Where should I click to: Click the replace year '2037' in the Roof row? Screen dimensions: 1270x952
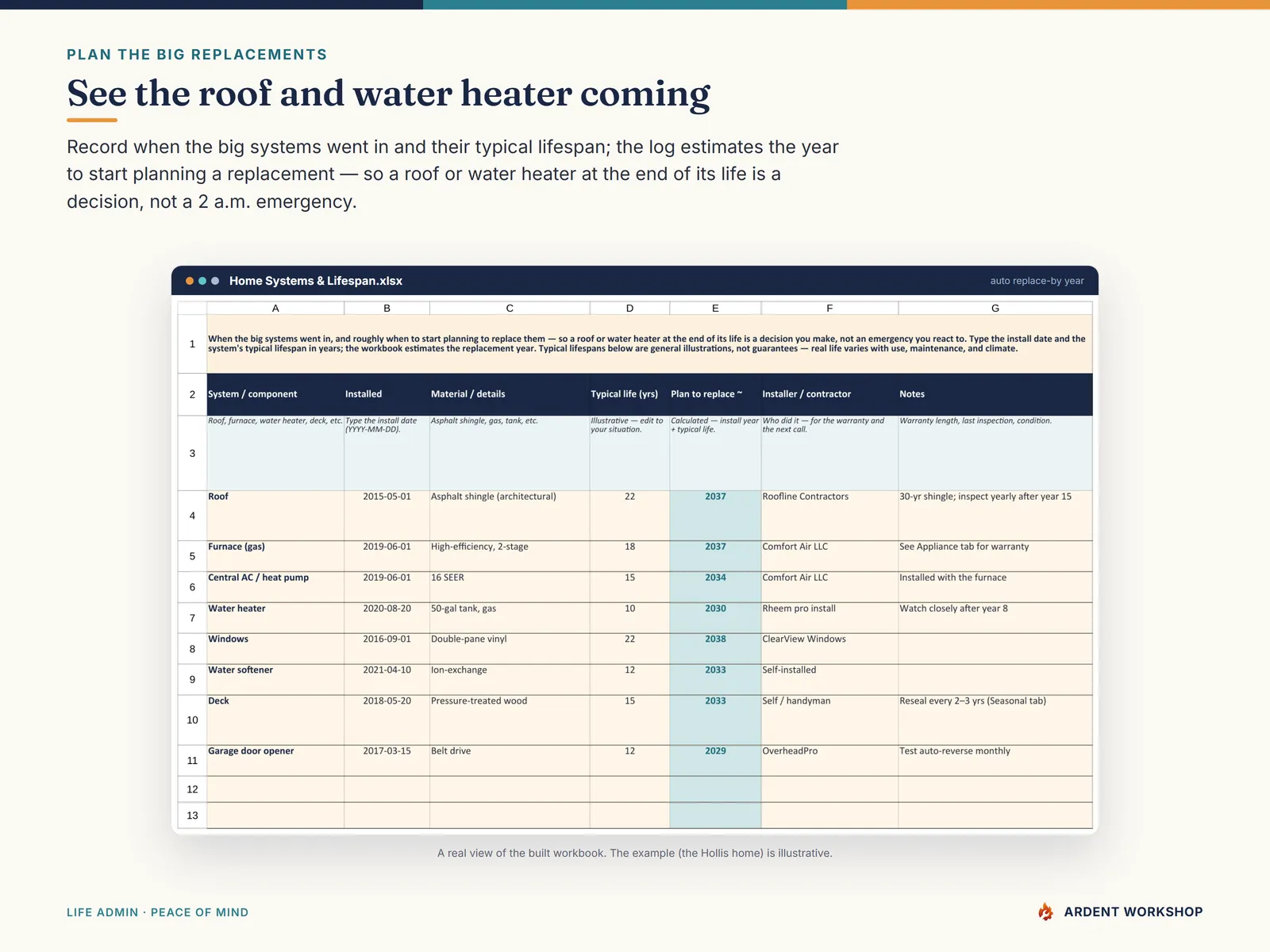pyautogui.click(x=715, y=516)
